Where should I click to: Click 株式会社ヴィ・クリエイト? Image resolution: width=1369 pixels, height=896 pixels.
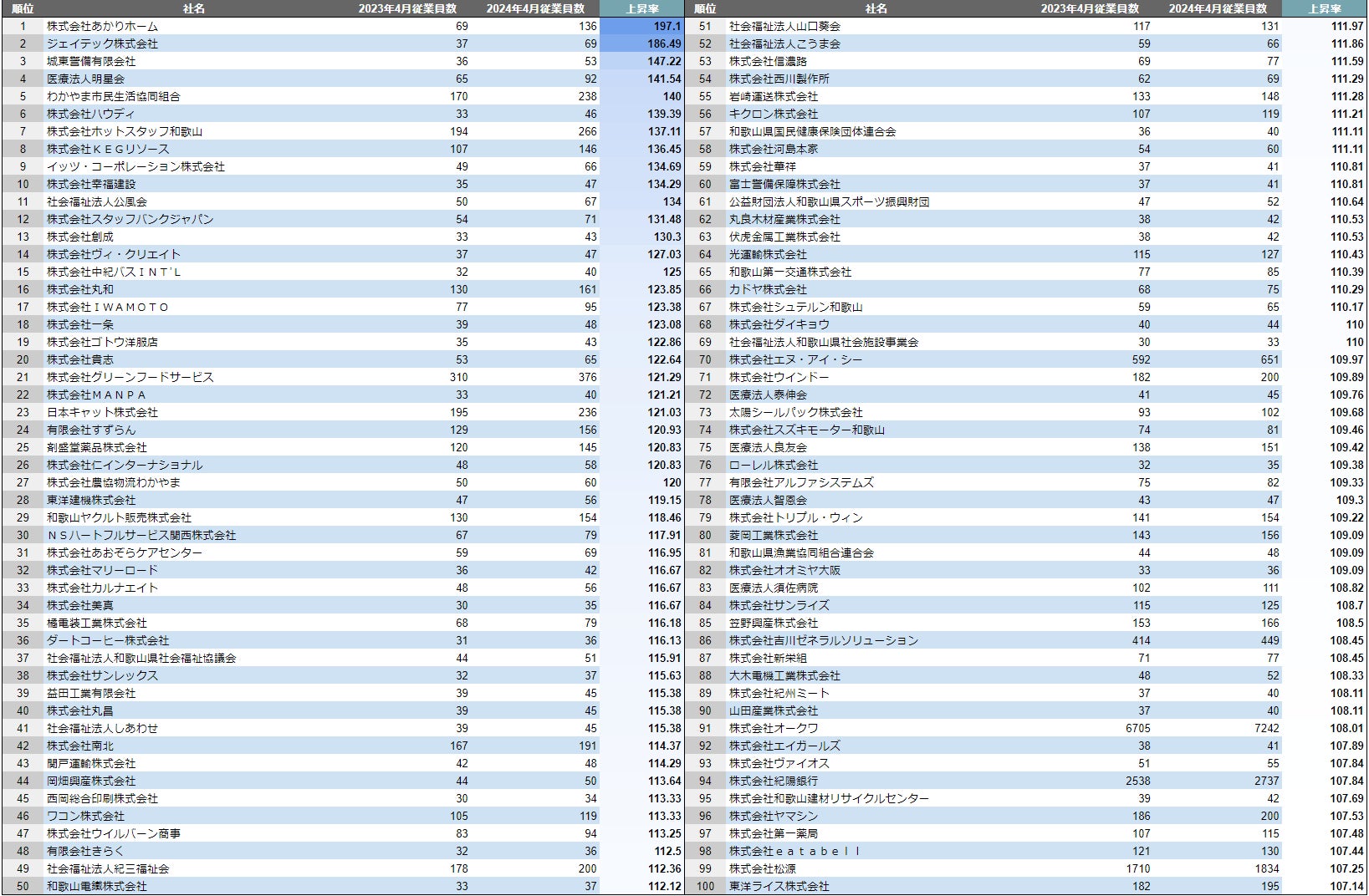click(x=114, y=254)
